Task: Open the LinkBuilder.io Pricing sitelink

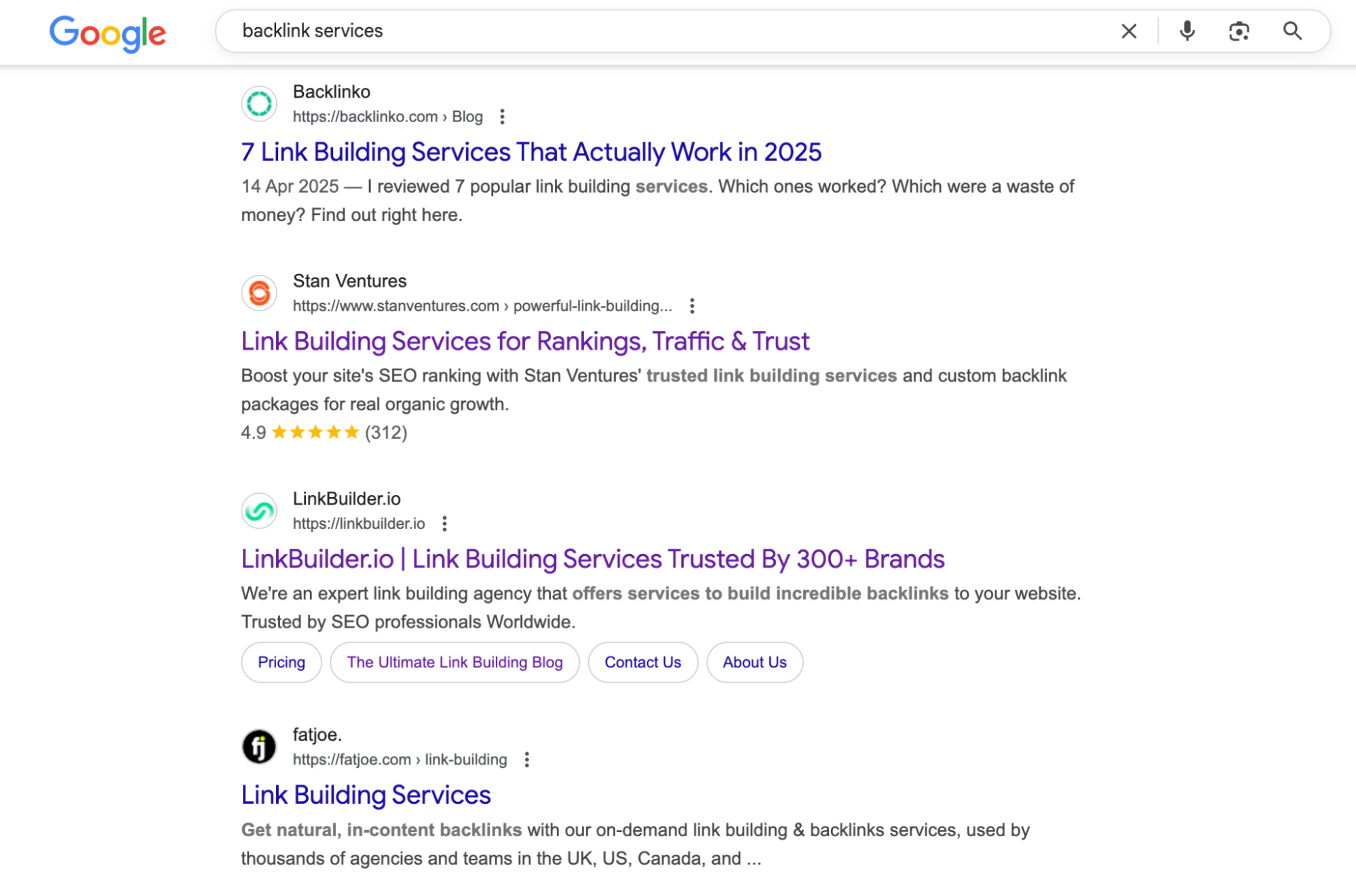Action: 281,662
